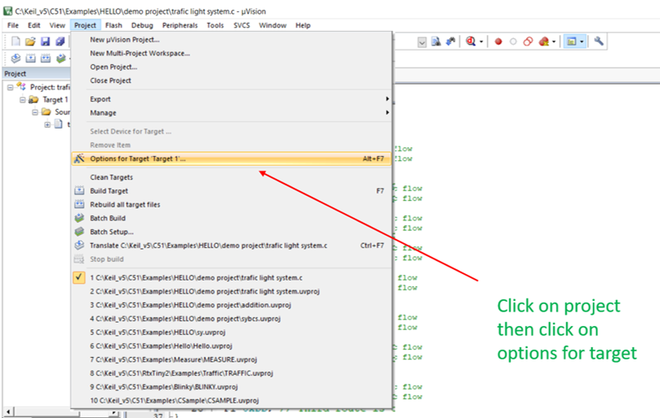The height and width of the screenshot is (418, 660).
Task: Open the Peripherals menu
Action: click(x=180, y=25)
